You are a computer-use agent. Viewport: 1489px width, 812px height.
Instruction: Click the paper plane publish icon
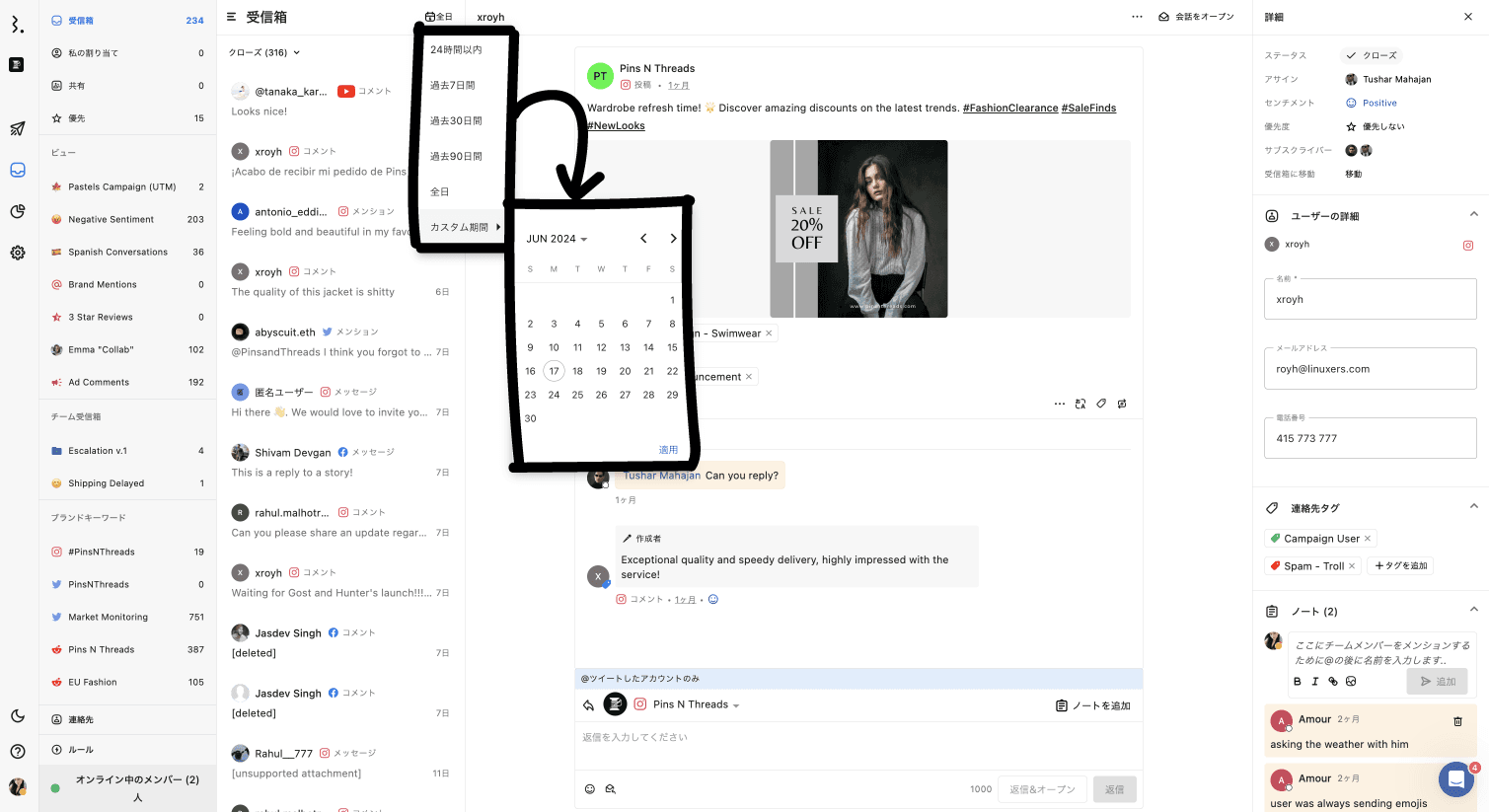(x=18, y=128)
